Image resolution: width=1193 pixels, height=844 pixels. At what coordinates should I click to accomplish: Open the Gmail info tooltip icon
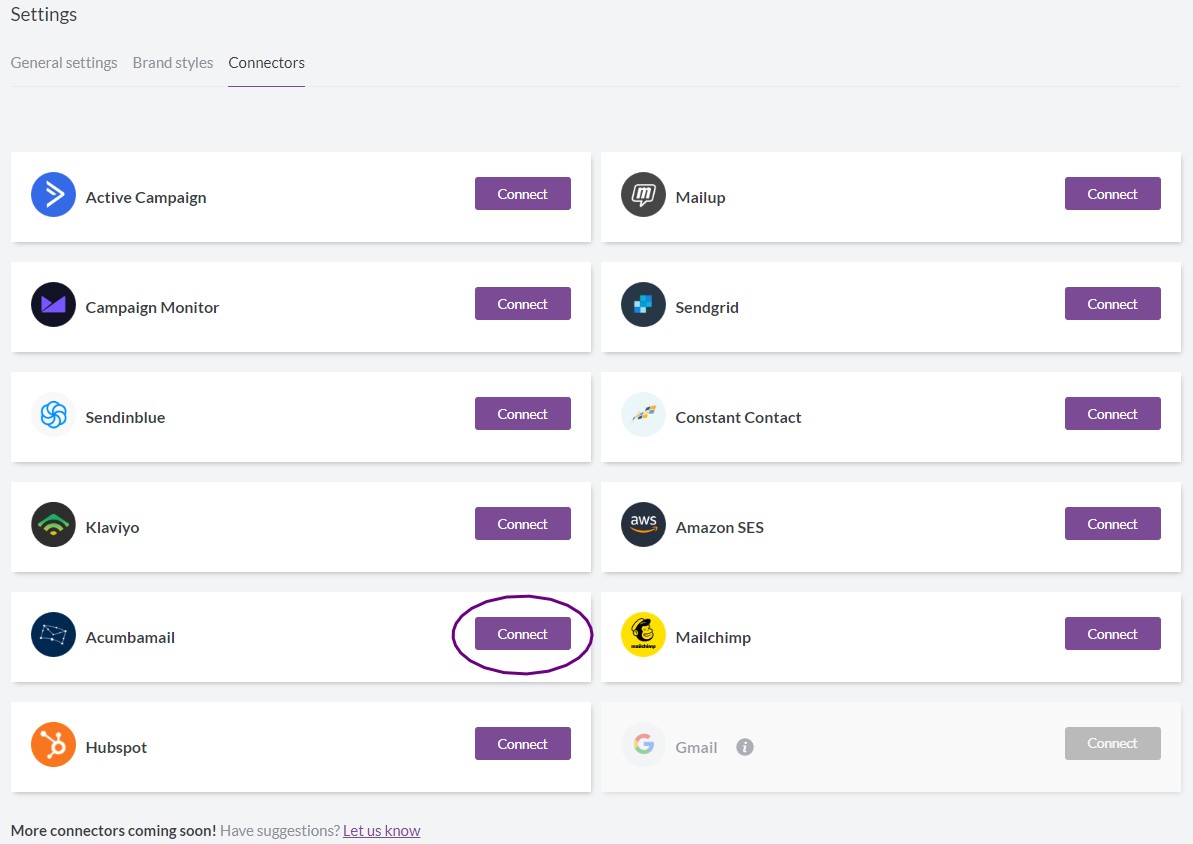pos(745,747)
